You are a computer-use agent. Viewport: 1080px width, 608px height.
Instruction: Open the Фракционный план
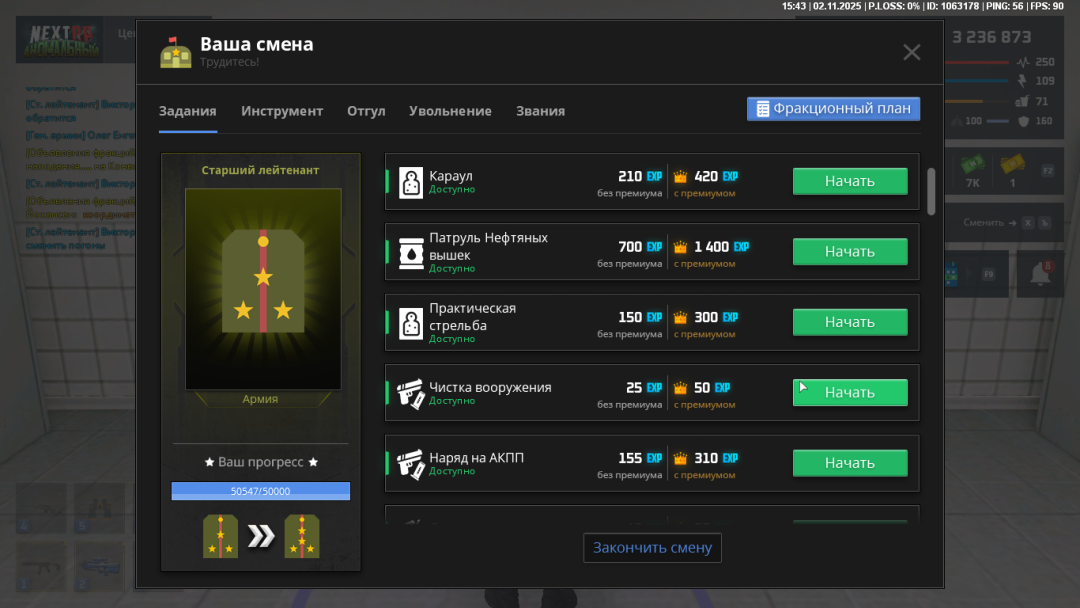coord(833,109)
